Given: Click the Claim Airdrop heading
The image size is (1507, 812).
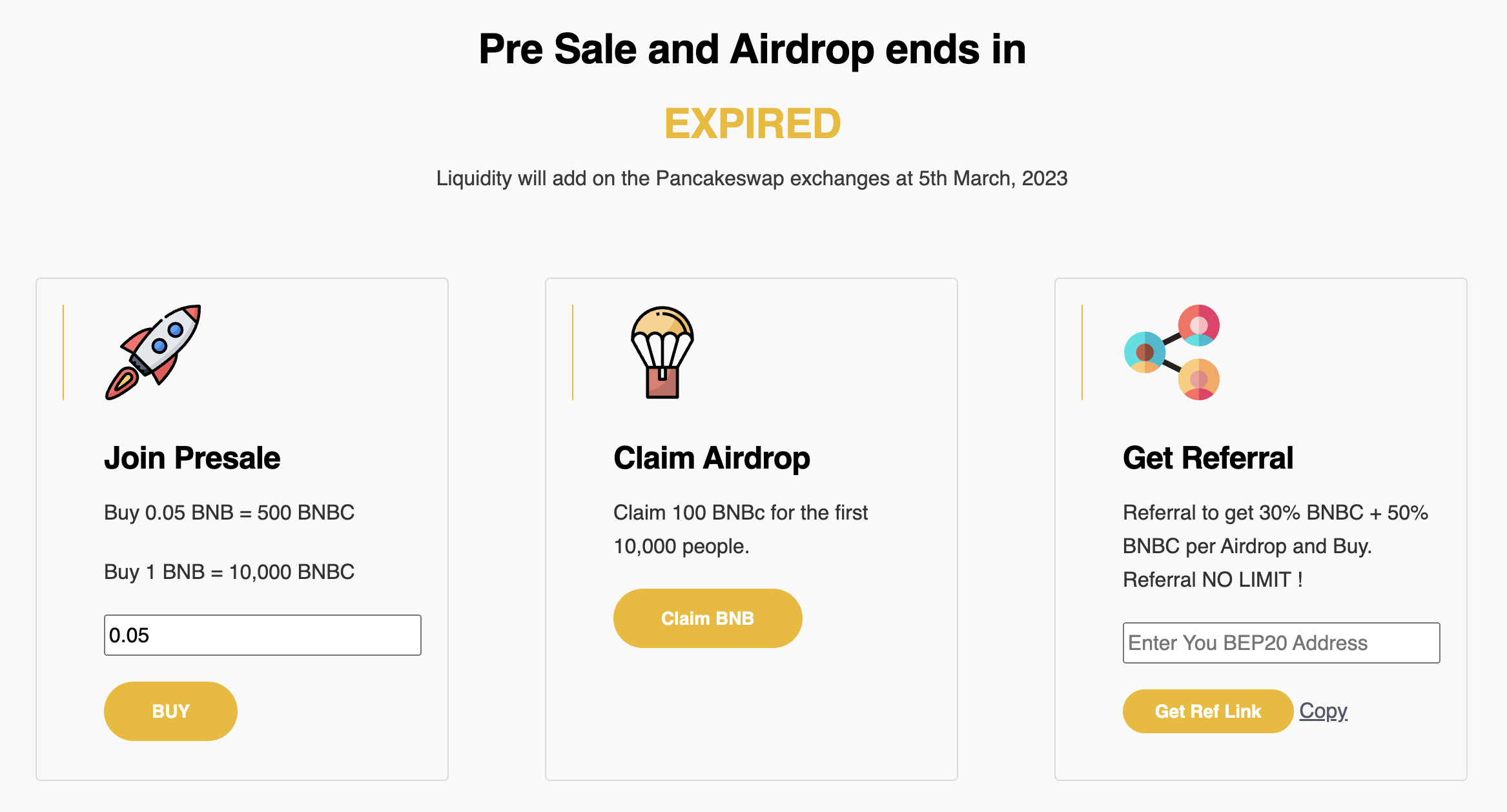Looking at the screenshot, I should pyautogui.click(x=712, y=458).
